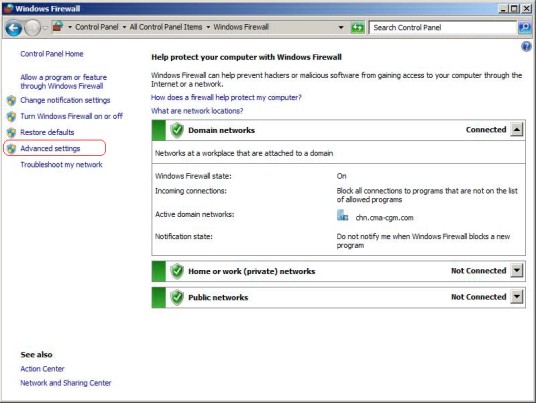
Task: Open Turn Windows Firewall on or off
Action: tap(71, 117)
